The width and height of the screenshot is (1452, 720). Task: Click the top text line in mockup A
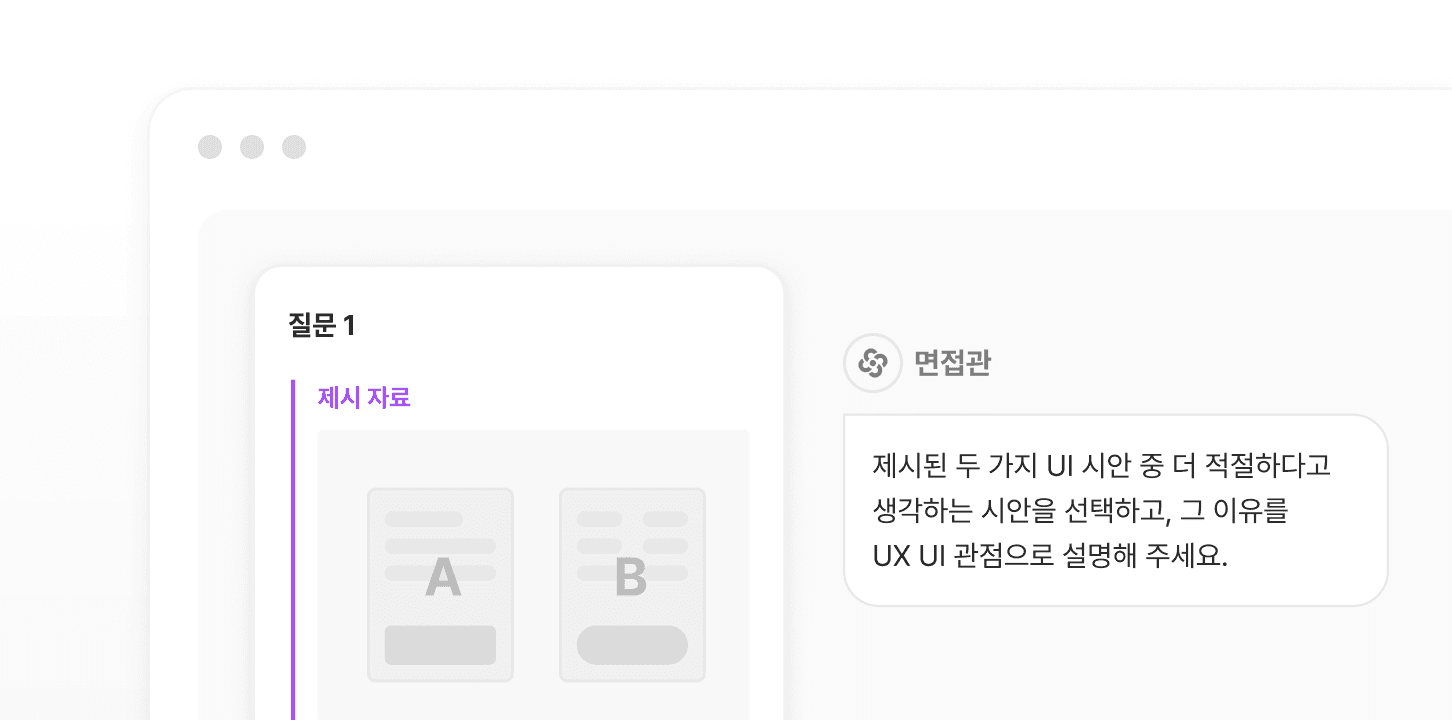[x=424, y=519]
